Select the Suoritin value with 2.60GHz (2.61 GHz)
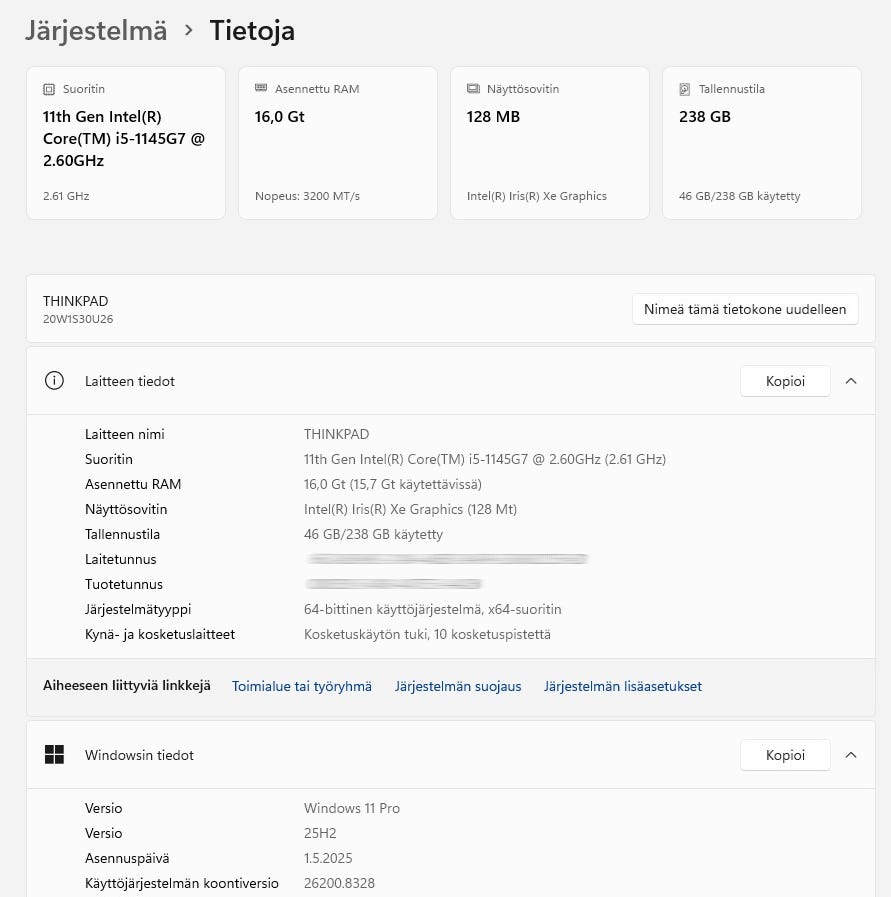The width and height of the screenshot is (891, 897). [x=484, y=459]
